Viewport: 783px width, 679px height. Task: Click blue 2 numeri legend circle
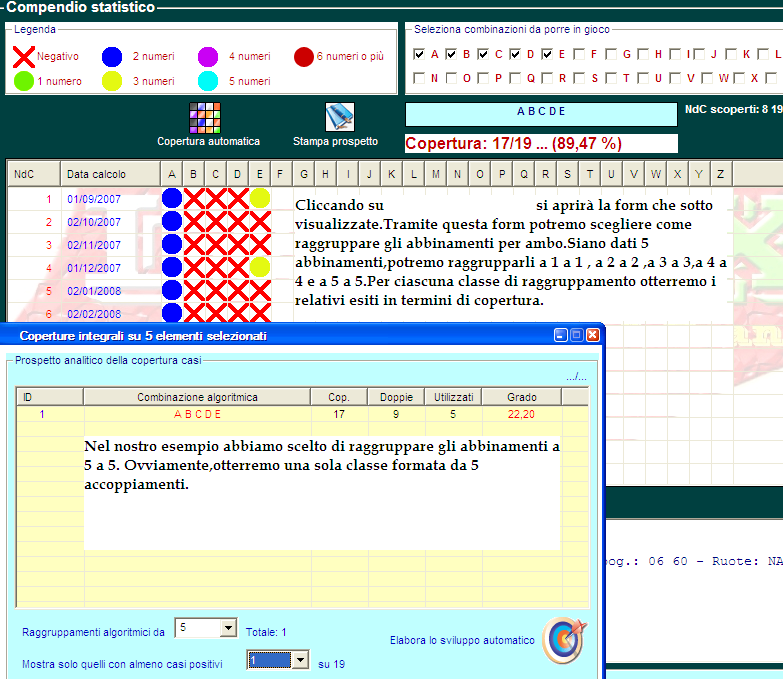coord(112,56)
